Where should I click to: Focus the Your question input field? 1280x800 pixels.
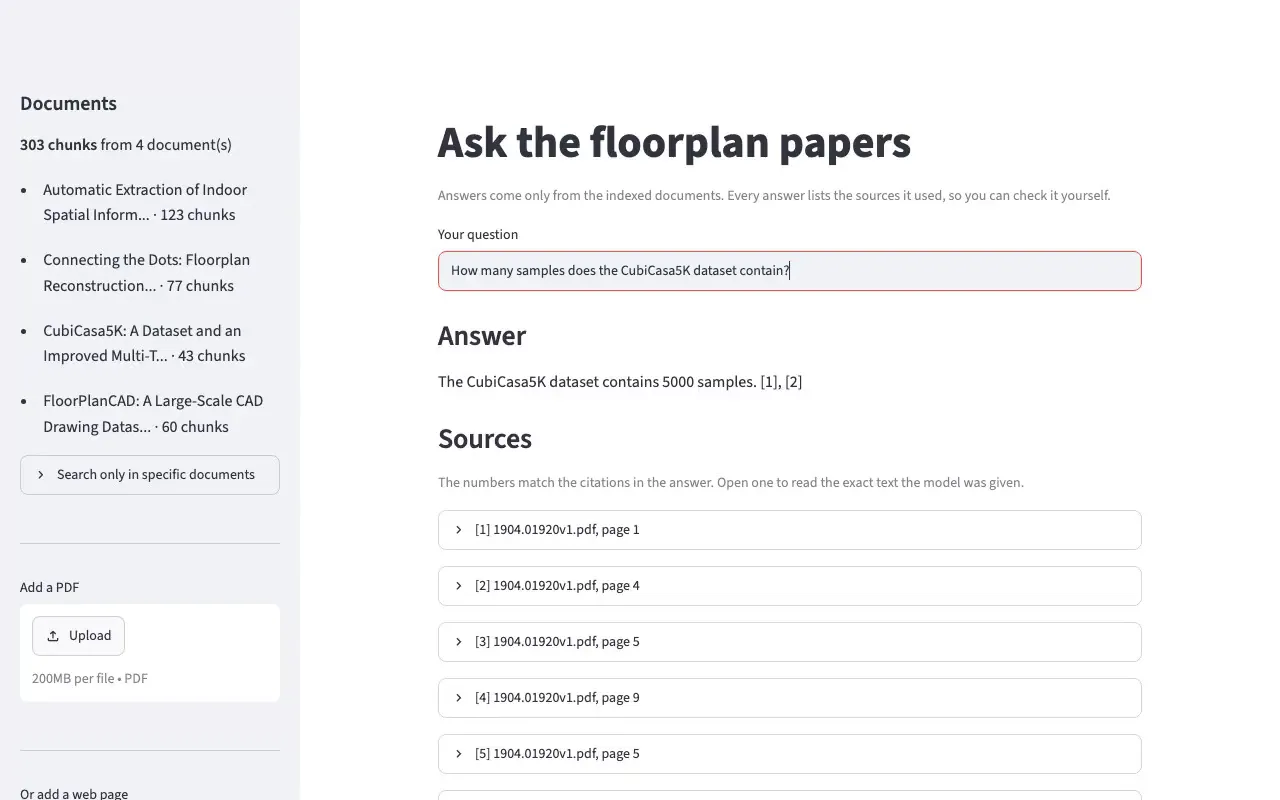(789, 271)
